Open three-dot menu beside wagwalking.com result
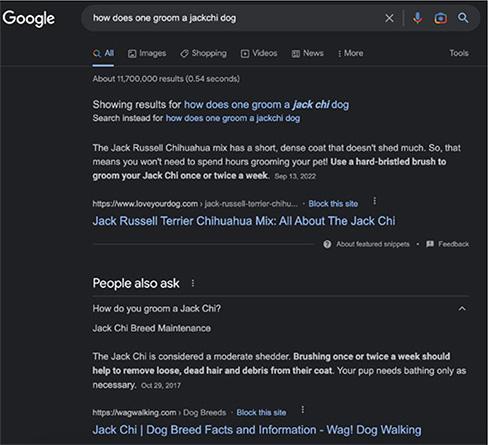The image size is (488, 445). (x=302, y=410)
